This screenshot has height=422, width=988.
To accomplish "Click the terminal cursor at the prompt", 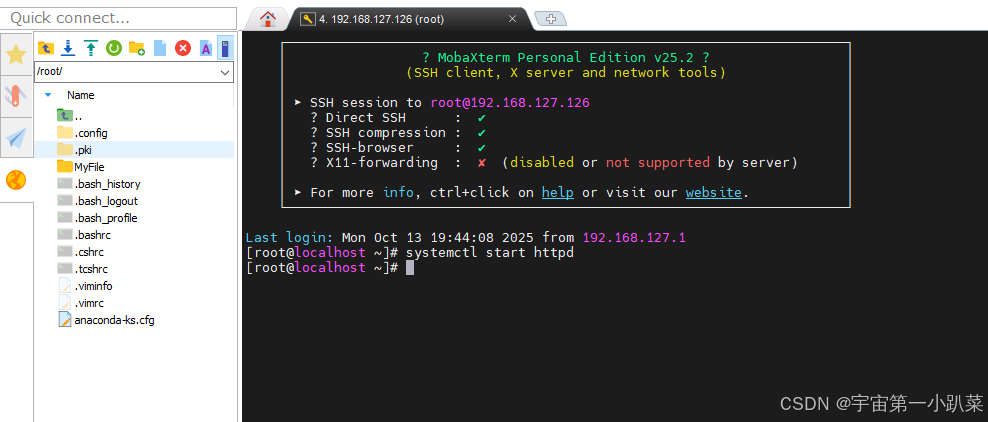I will 410,268.
